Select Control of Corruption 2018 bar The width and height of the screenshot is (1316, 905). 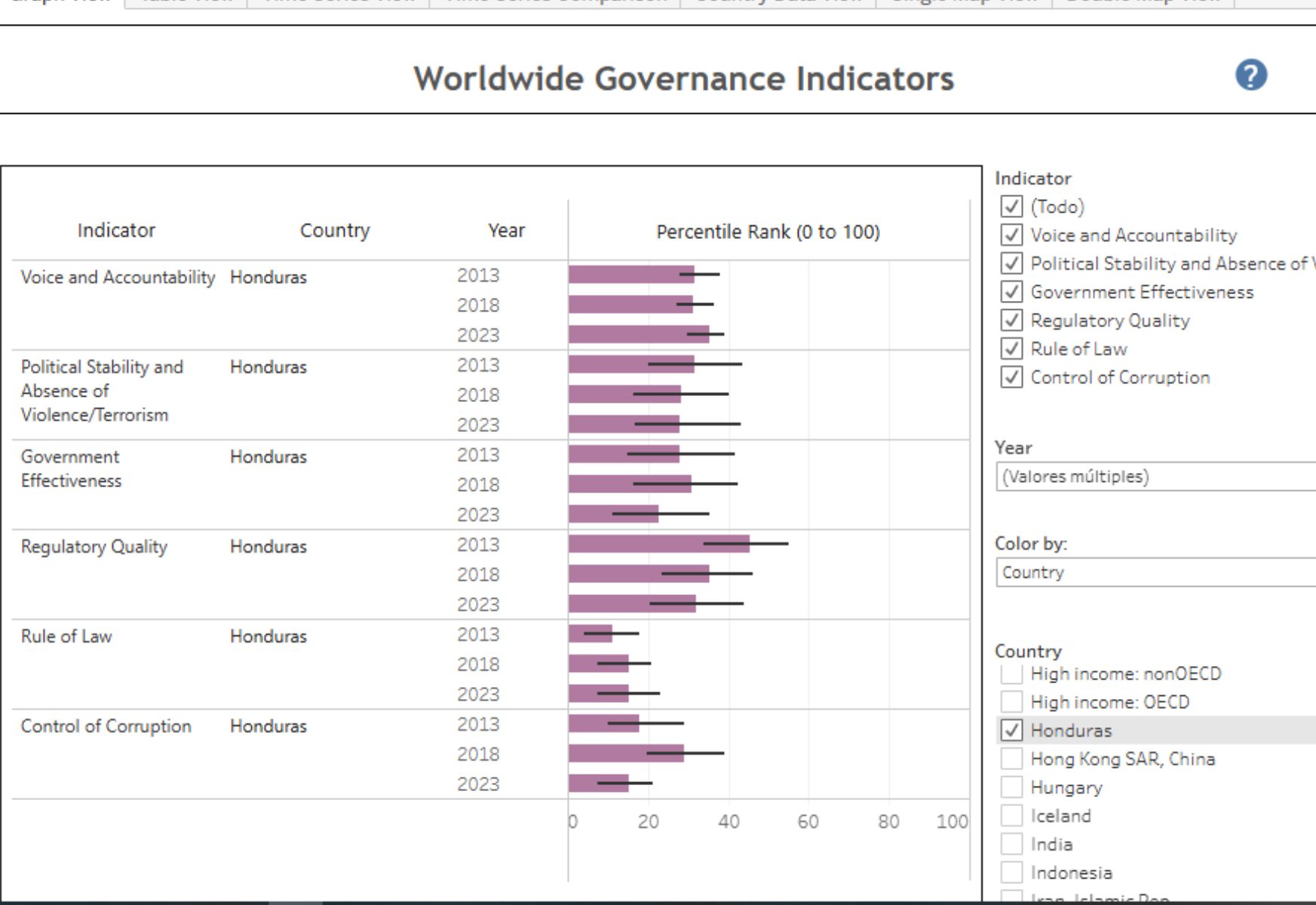[626, 753]
